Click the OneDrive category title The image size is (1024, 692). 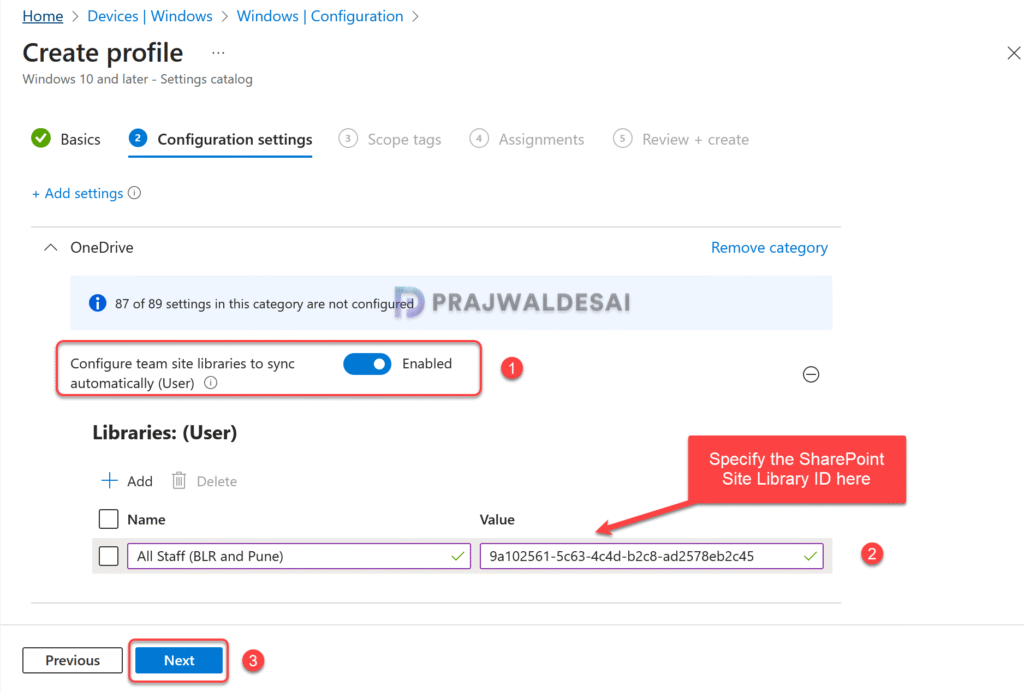102,247
